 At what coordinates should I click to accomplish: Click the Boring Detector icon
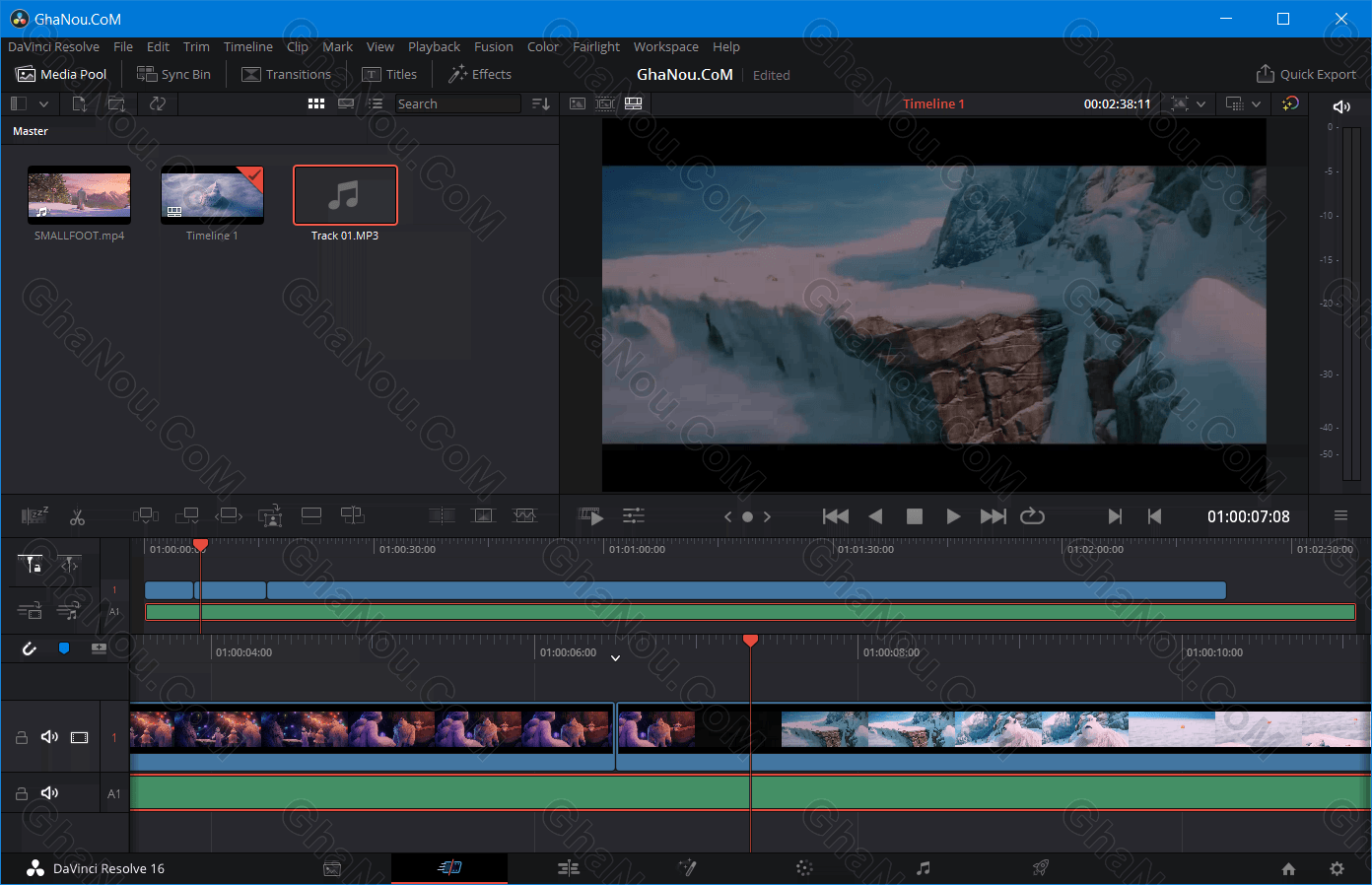point(34,515)
